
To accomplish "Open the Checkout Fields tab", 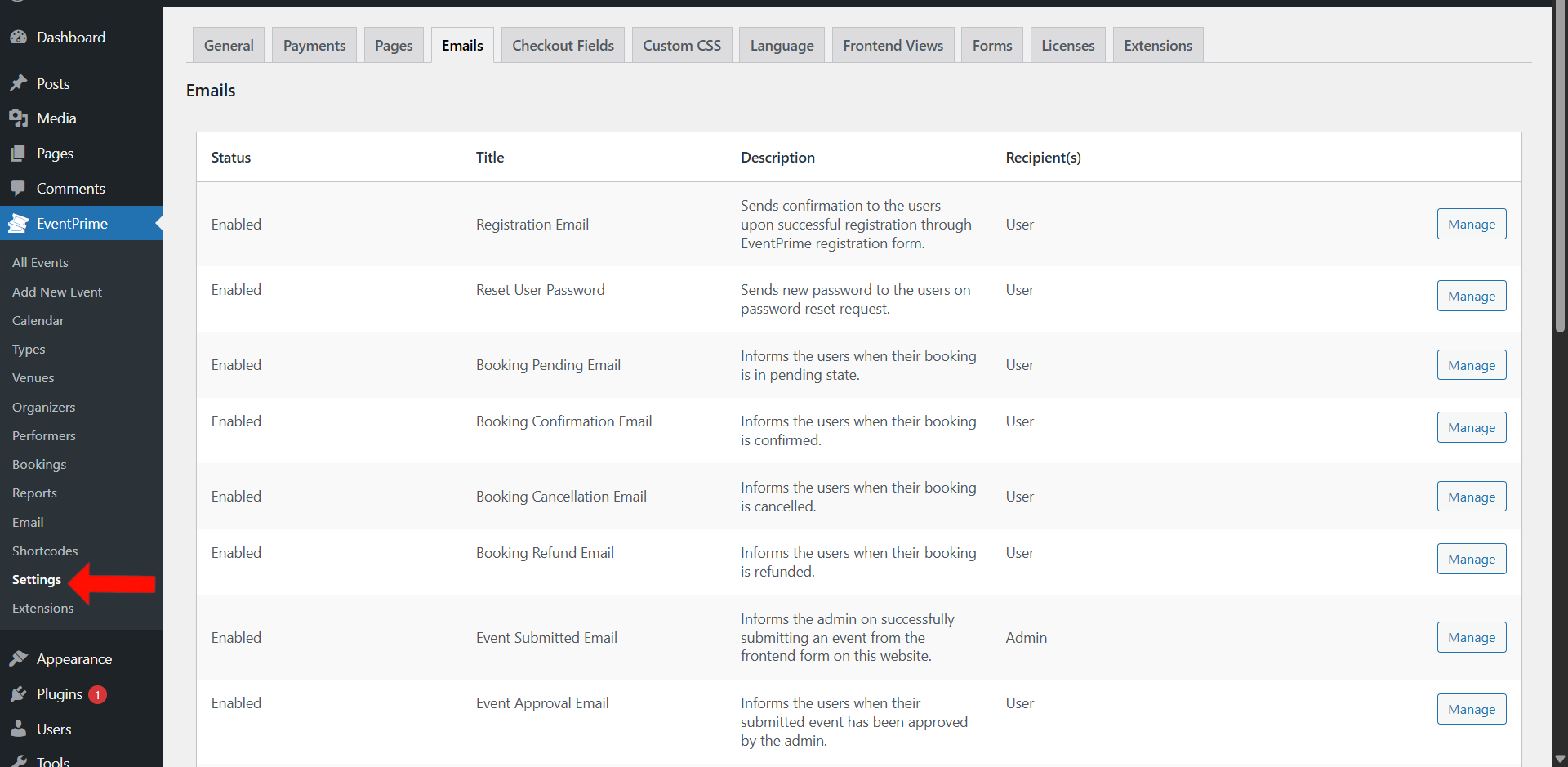I will [563, 46].
